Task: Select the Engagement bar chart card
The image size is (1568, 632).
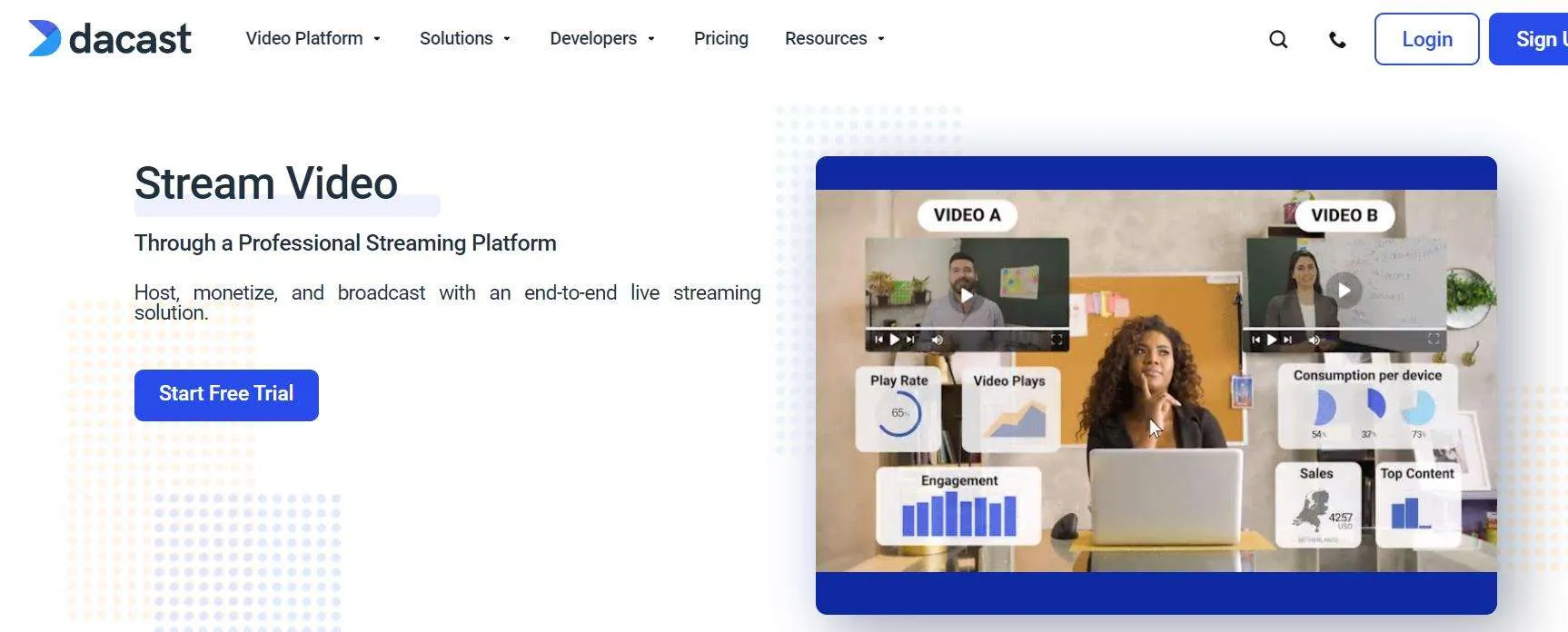Action: click(x=958, y=506)
